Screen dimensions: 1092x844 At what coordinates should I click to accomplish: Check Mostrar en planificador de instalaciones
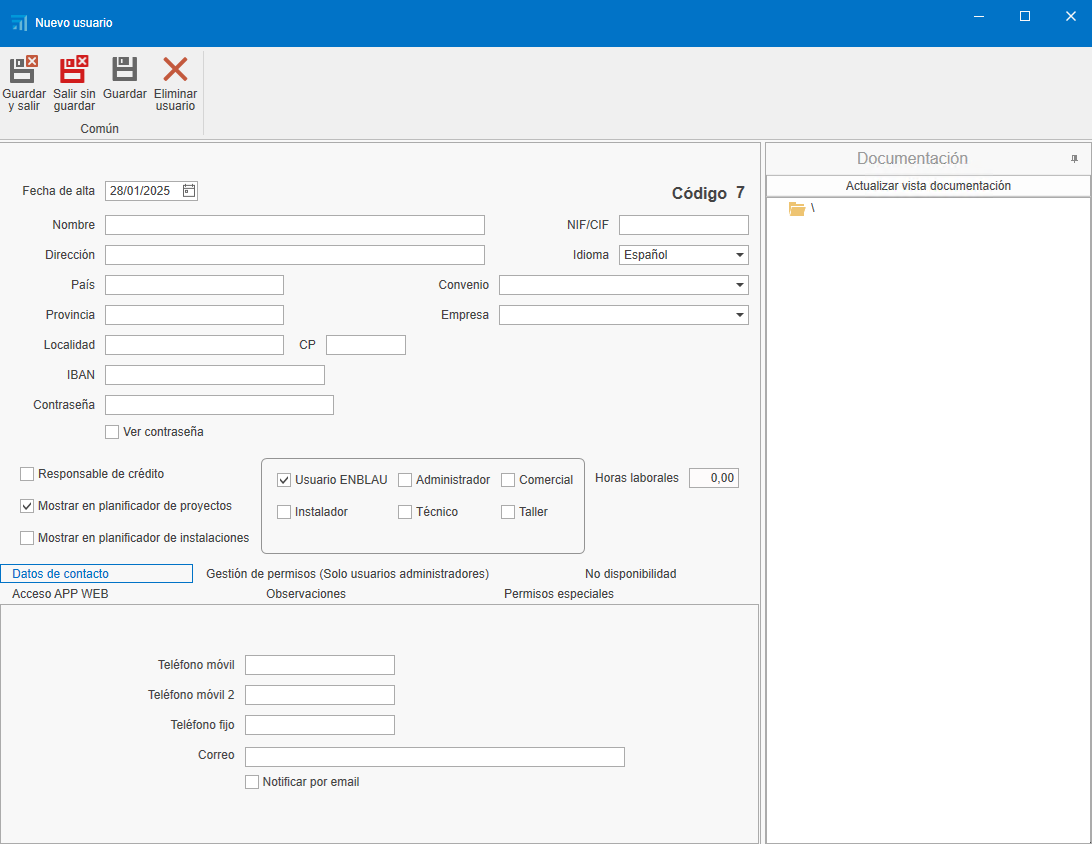tap(27, 538)
